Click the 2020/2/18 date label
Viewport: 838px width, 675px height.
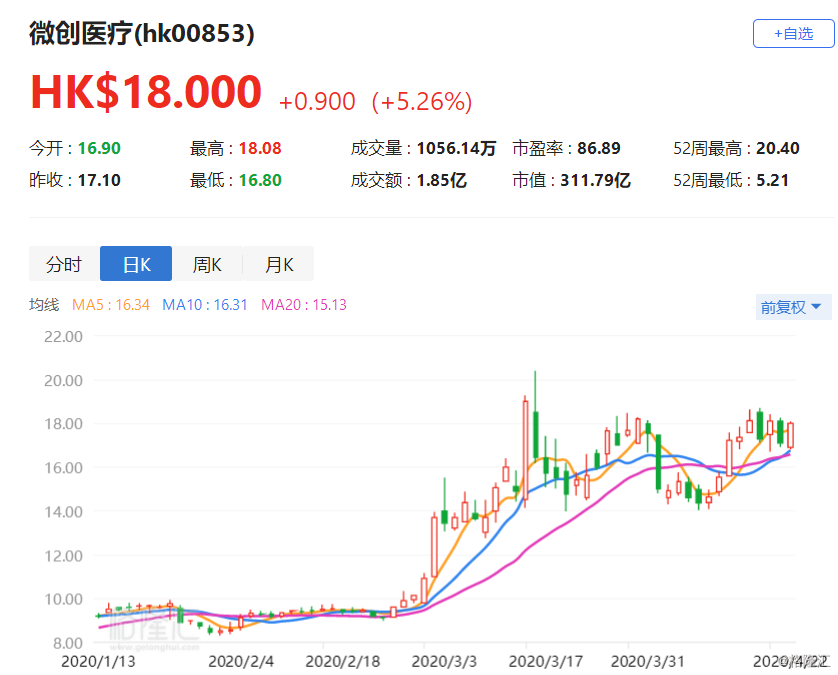pos(343,662)
